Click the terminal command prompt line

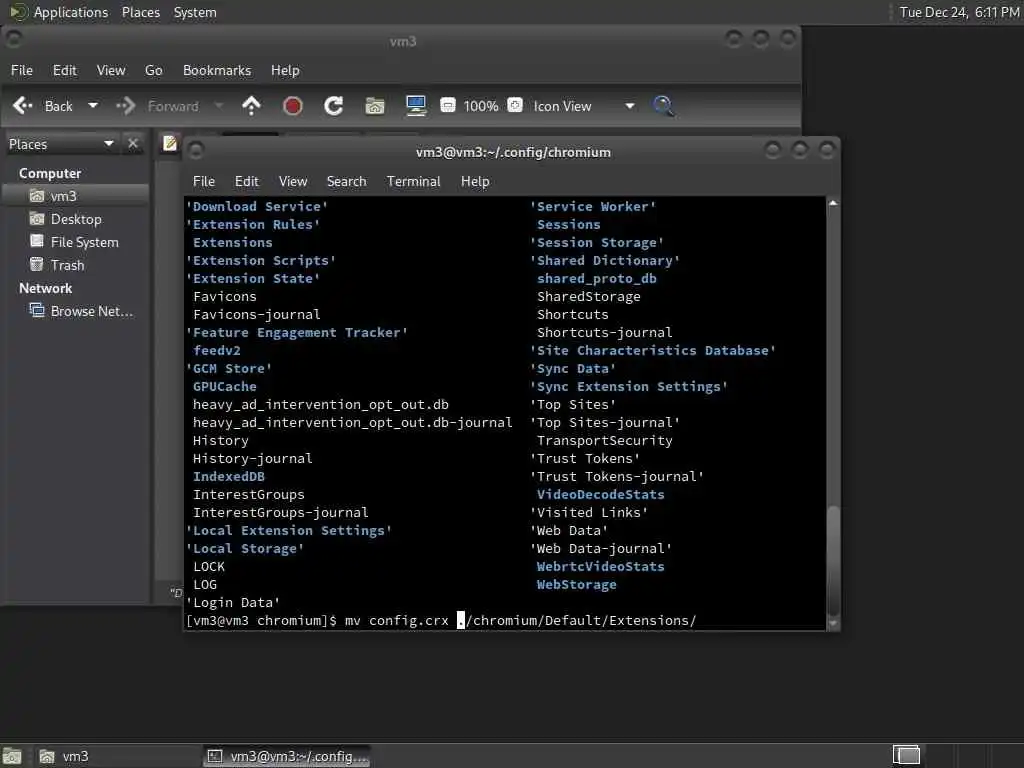[x=441, y=620]
